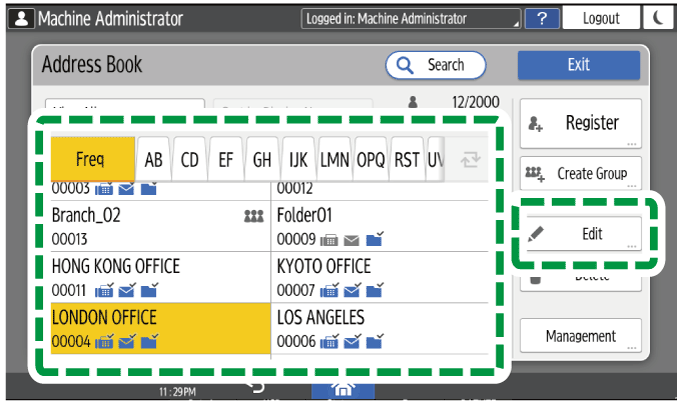Click the fax icon for Folder01

[329, 240]
